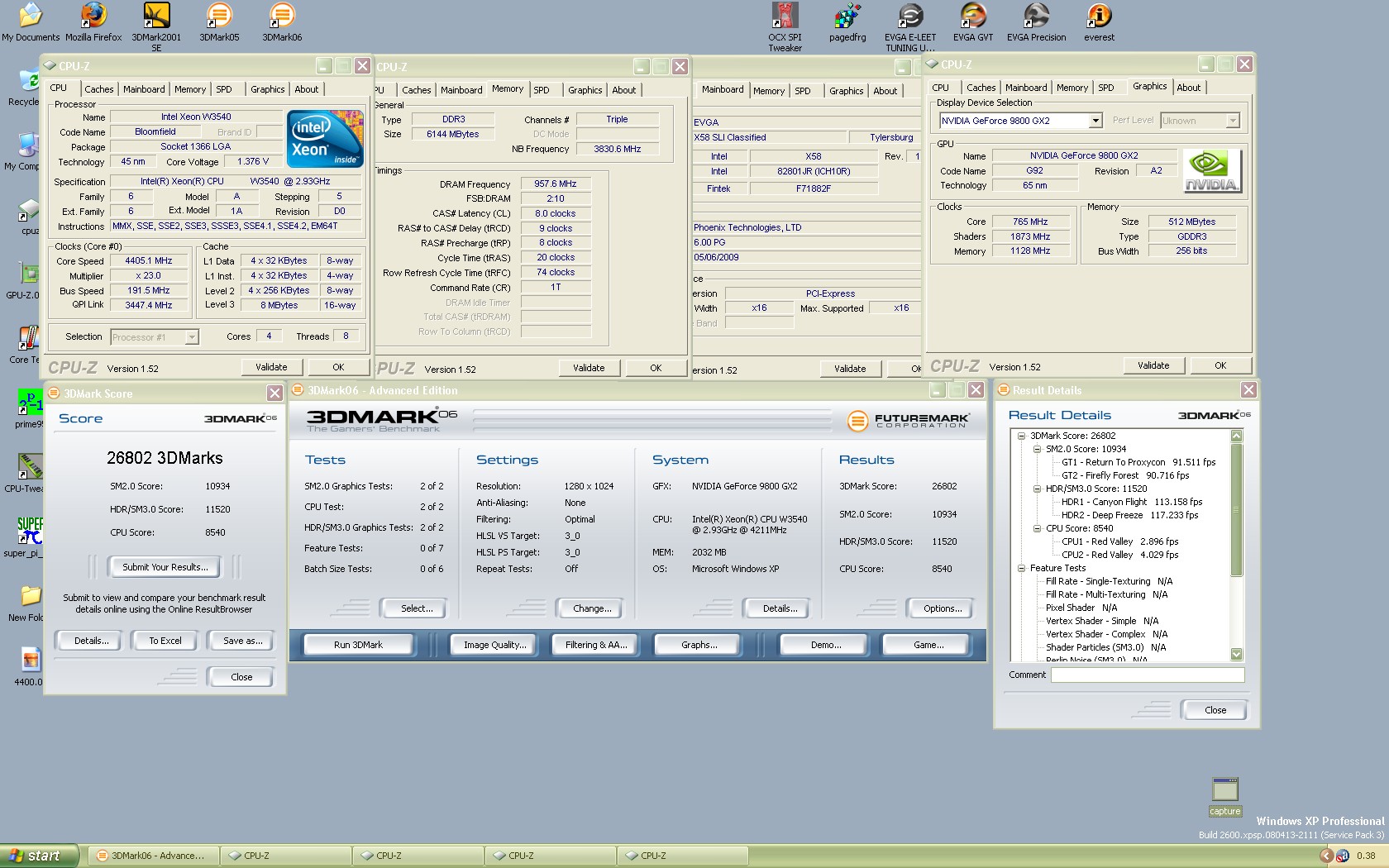
Task: Click the Run 3DMark button
Action: [x=358, y=645]
